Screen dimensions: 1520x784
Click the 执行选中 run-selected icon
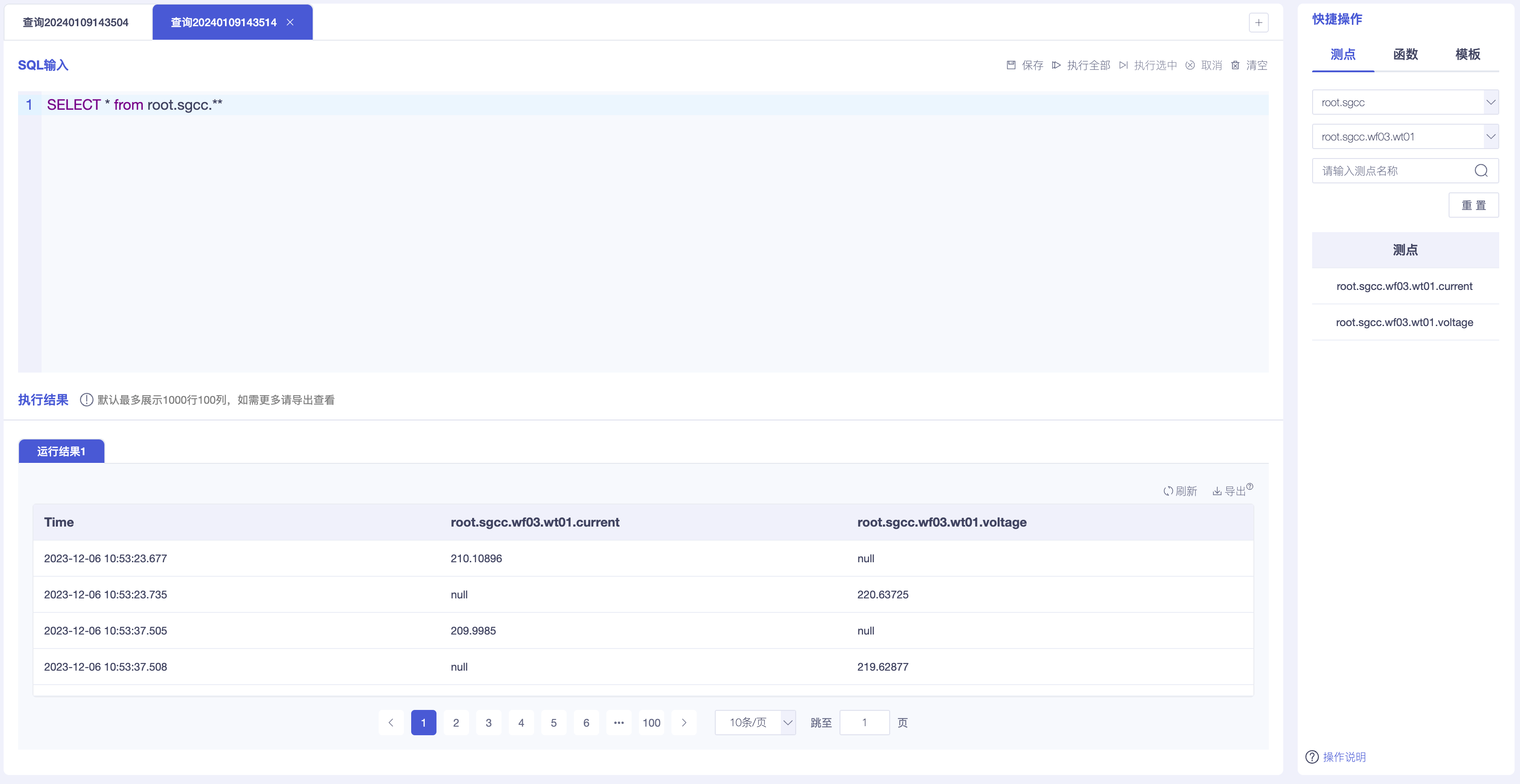pyautogui.click(x=1123, y=65)
